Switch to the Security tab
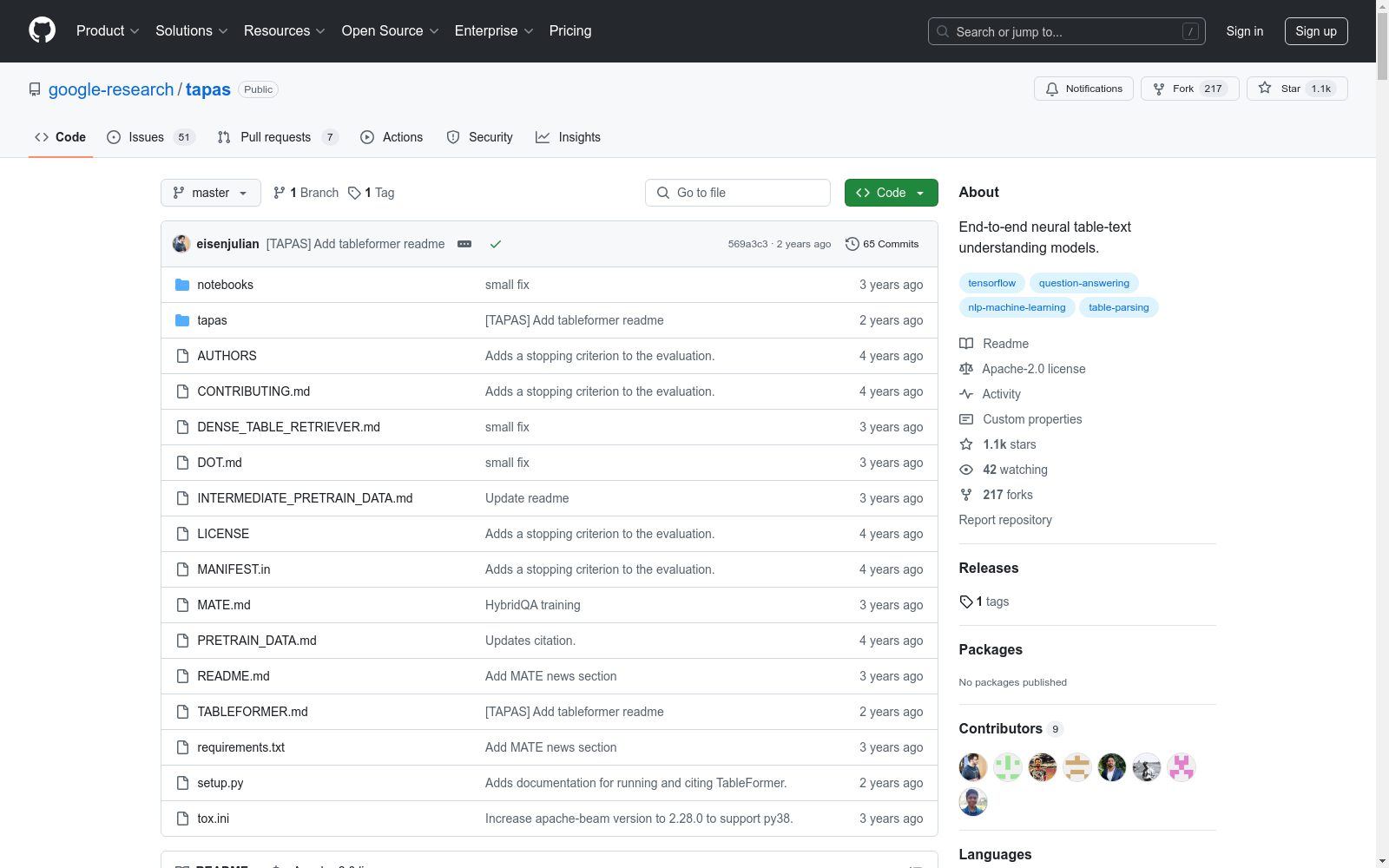This screenshot has width=1389, height=868. click(x=480, y=137)
